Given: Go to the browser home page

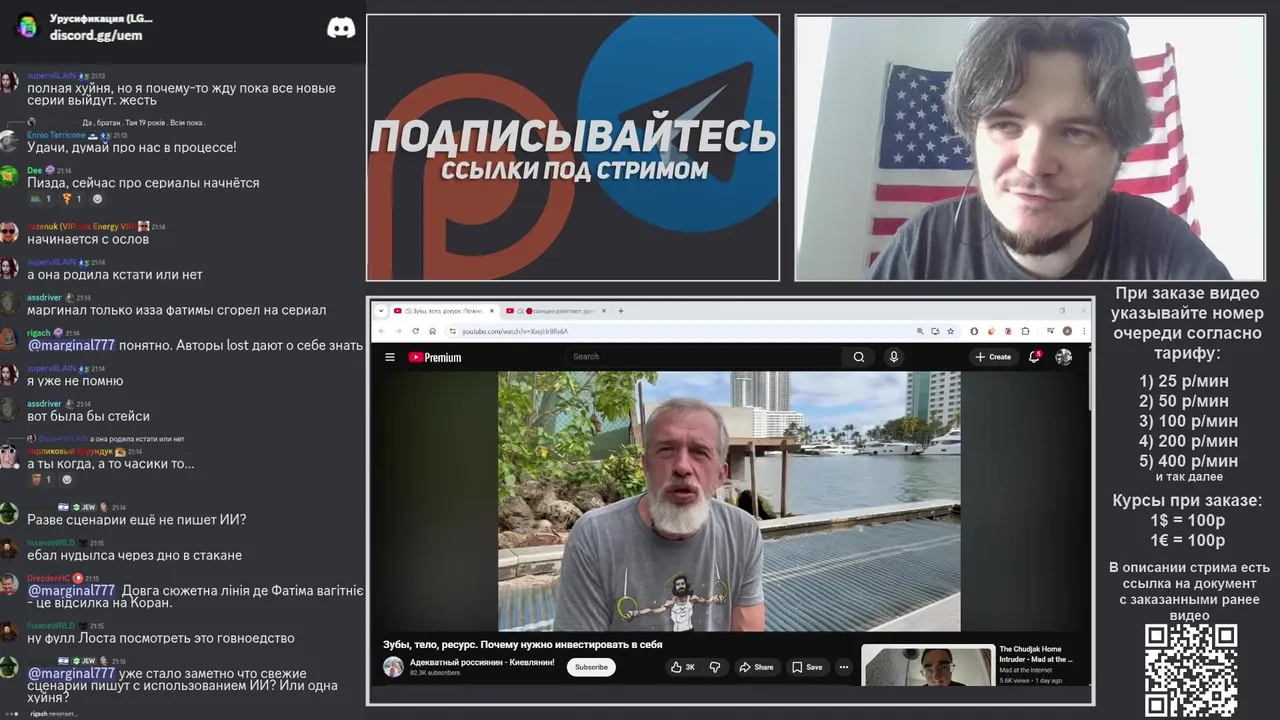Looking at the screenshot, I should (432, 331).
